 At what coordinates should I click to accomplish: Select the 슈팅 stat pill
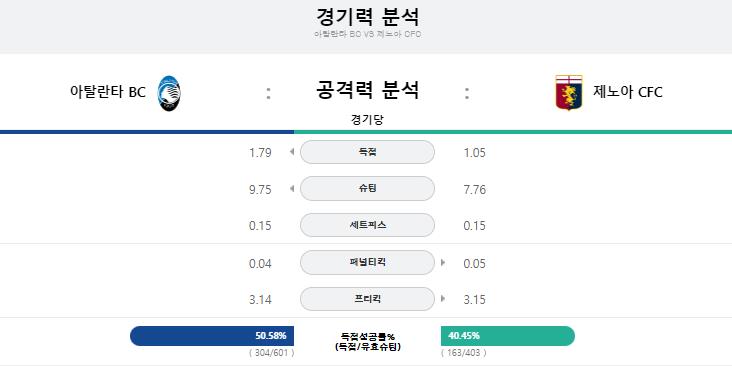(x=367, y=189)
